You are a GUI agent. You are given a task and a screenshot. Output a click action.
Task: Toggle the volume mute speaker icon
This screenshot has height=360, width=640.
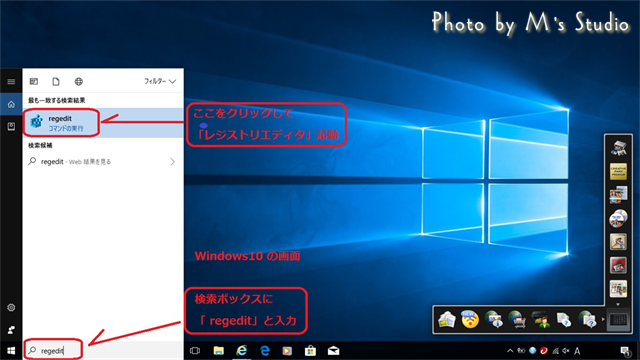pyautogui.click(x=566, y=351)
